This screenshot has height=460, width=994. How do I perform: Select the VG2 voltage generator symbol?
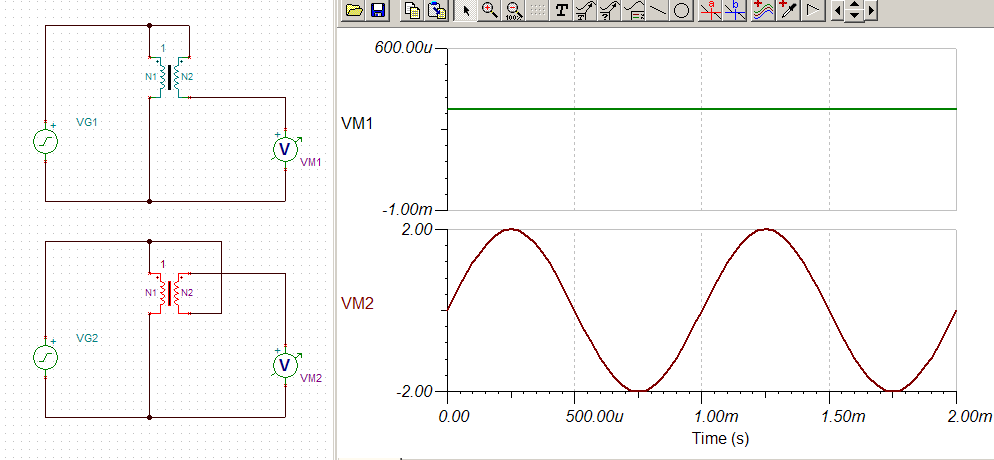point(46,358)
